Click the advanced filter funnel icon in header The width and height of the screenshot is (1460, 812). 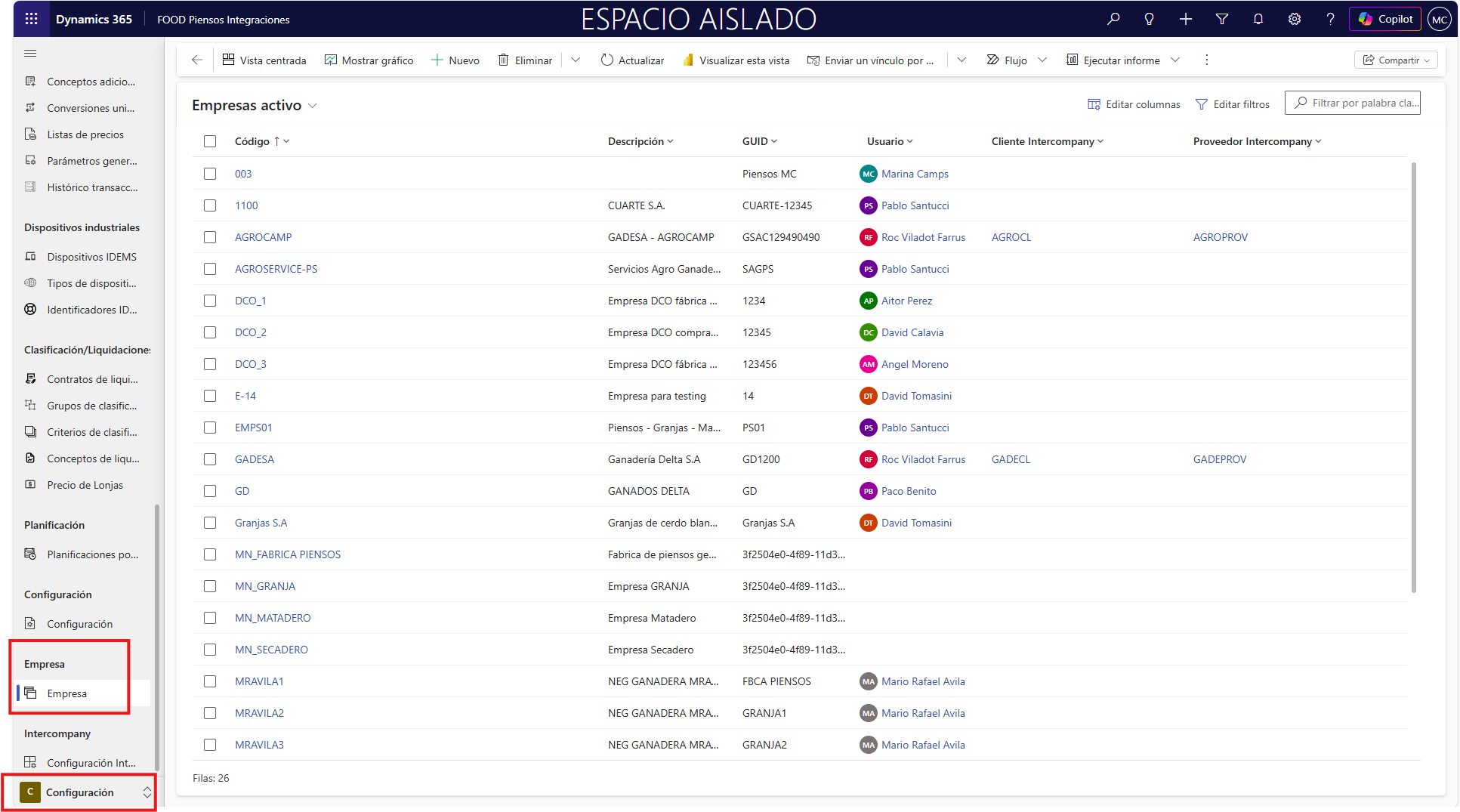coord(1221,19)
